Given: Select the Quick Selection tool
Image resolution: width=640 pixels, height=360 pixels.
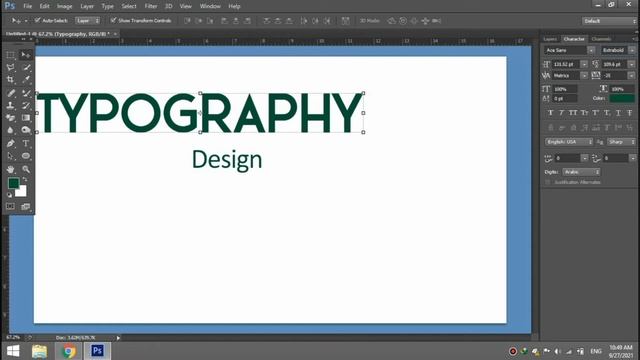Looking at the screenshot, I should 26,67.
